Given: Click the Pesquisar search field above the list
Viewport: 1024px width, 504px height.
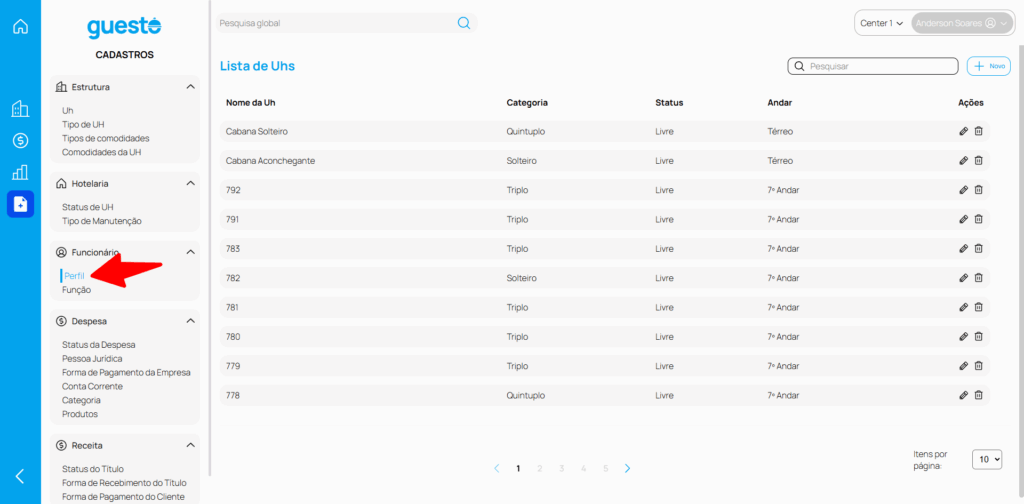Looking at the screenshot, I should pyautogui.click(x=880, y=66).
